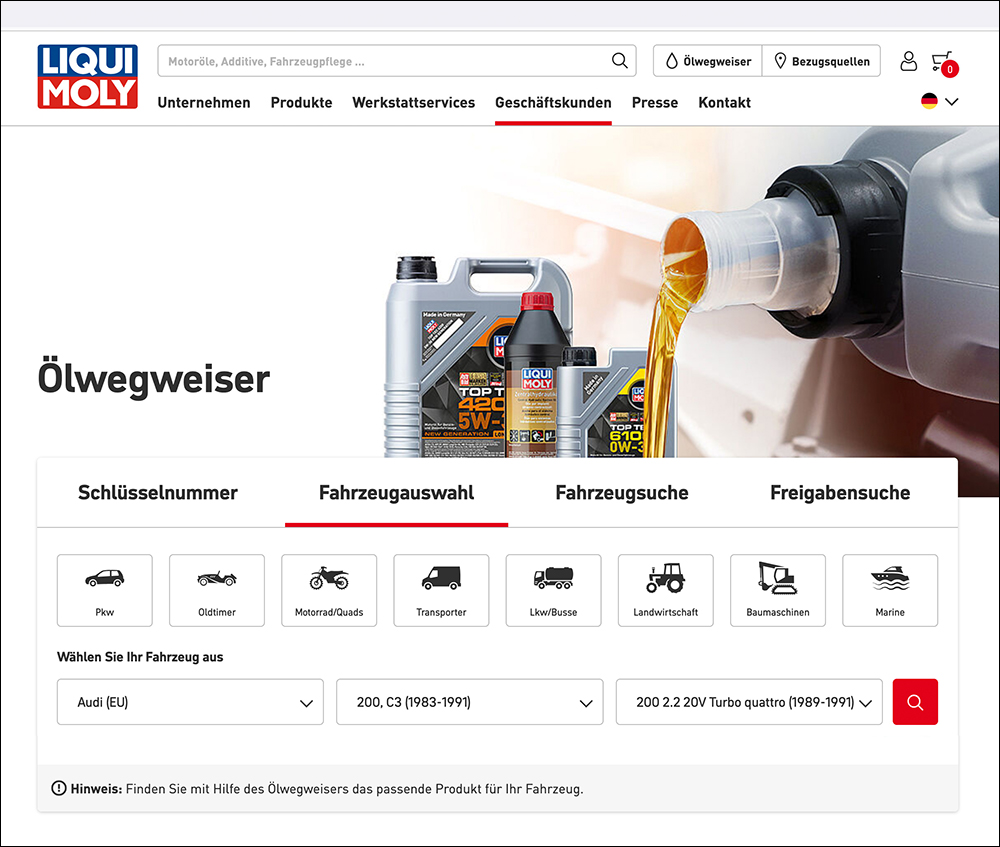
Task: Select the Pkw car category
Action: tap(105, 590)
